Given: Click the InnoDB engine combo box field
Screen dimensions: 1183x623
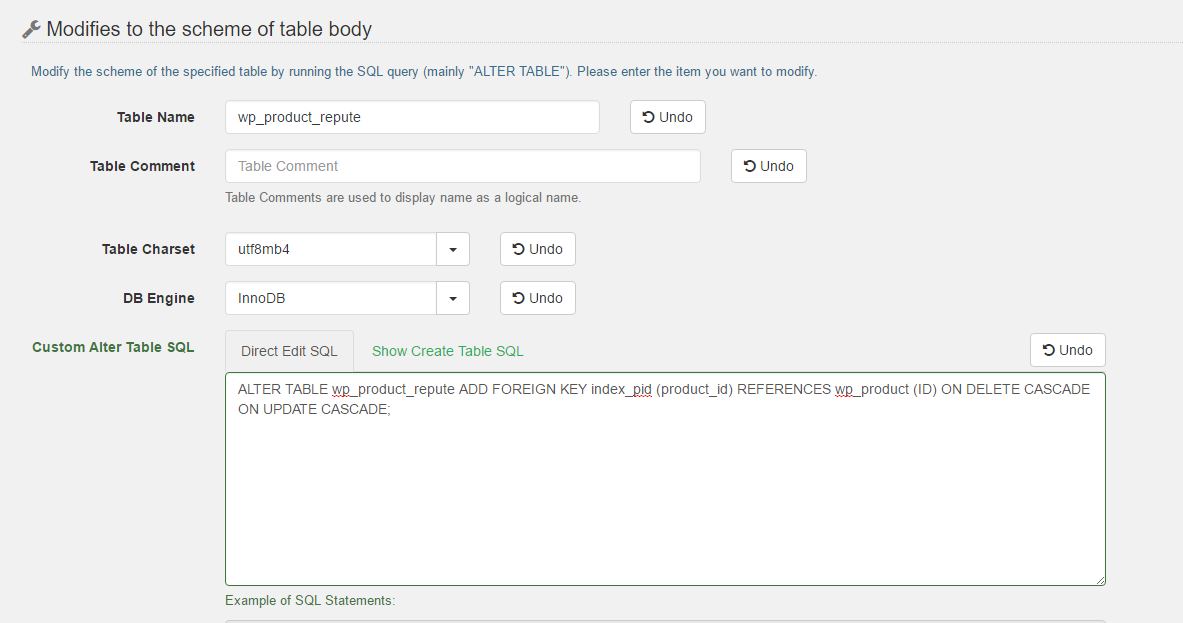Looking at the screenshot, I should (x=330, y=298).
